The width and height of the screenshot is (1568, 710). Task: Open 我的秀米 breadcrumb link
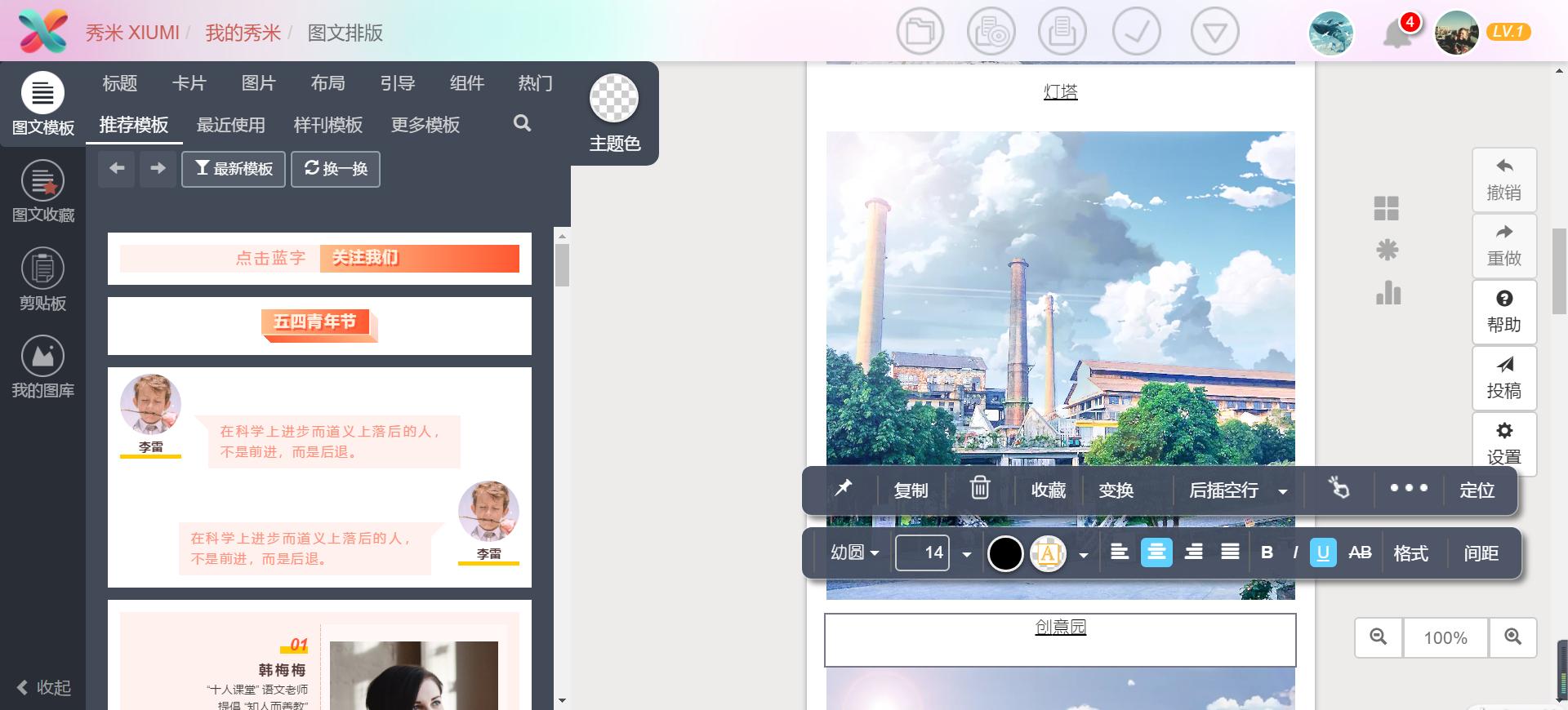[243, 33]
